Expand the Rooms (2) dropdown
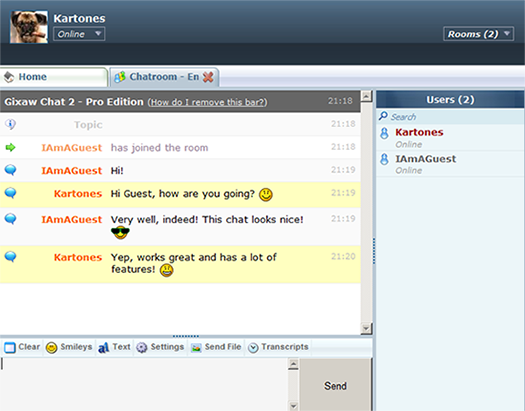525x411 pixels. point(478,34)
